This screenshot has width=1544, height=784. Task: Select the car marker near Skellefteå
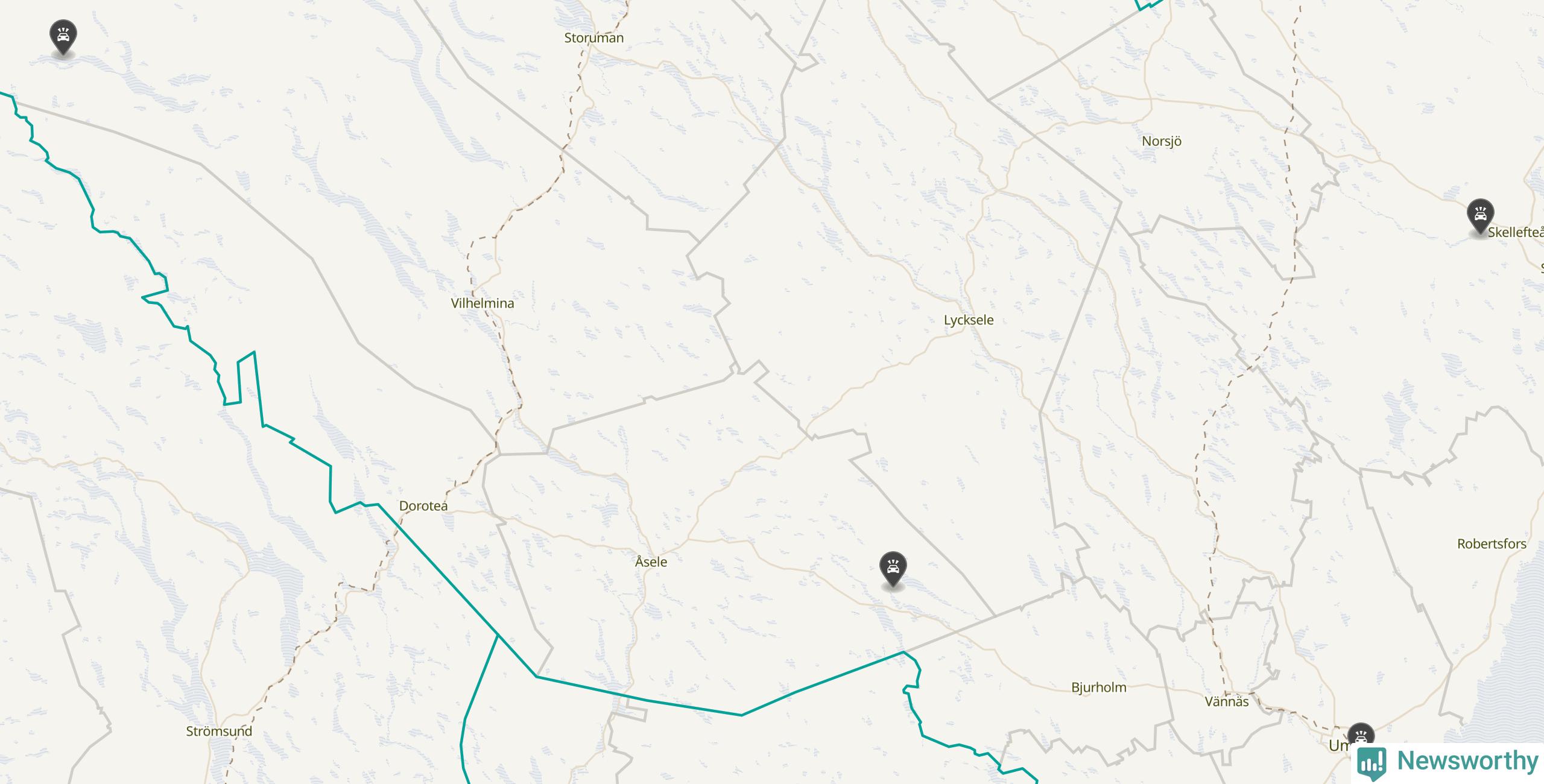point(1480,216)
